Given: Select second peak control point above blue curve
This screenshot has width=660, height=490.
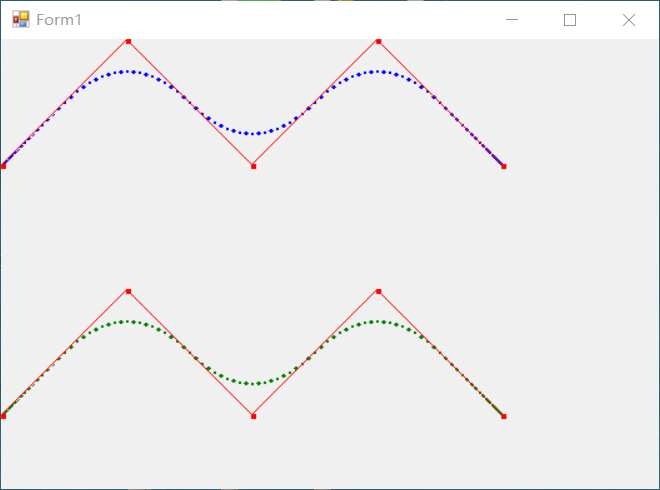Looking at the screenshot, I should (x=378, y=41).
